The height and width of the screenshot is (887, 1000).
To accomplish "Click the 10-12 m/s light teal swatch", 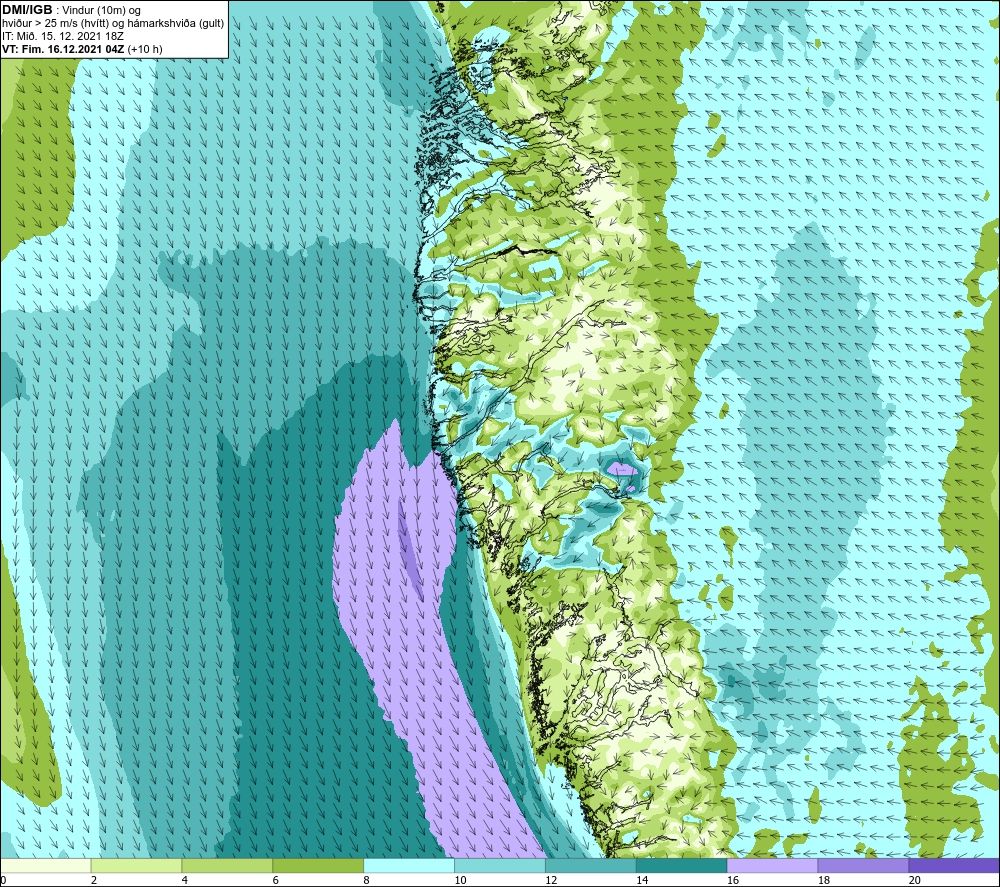I will point(500,865).
